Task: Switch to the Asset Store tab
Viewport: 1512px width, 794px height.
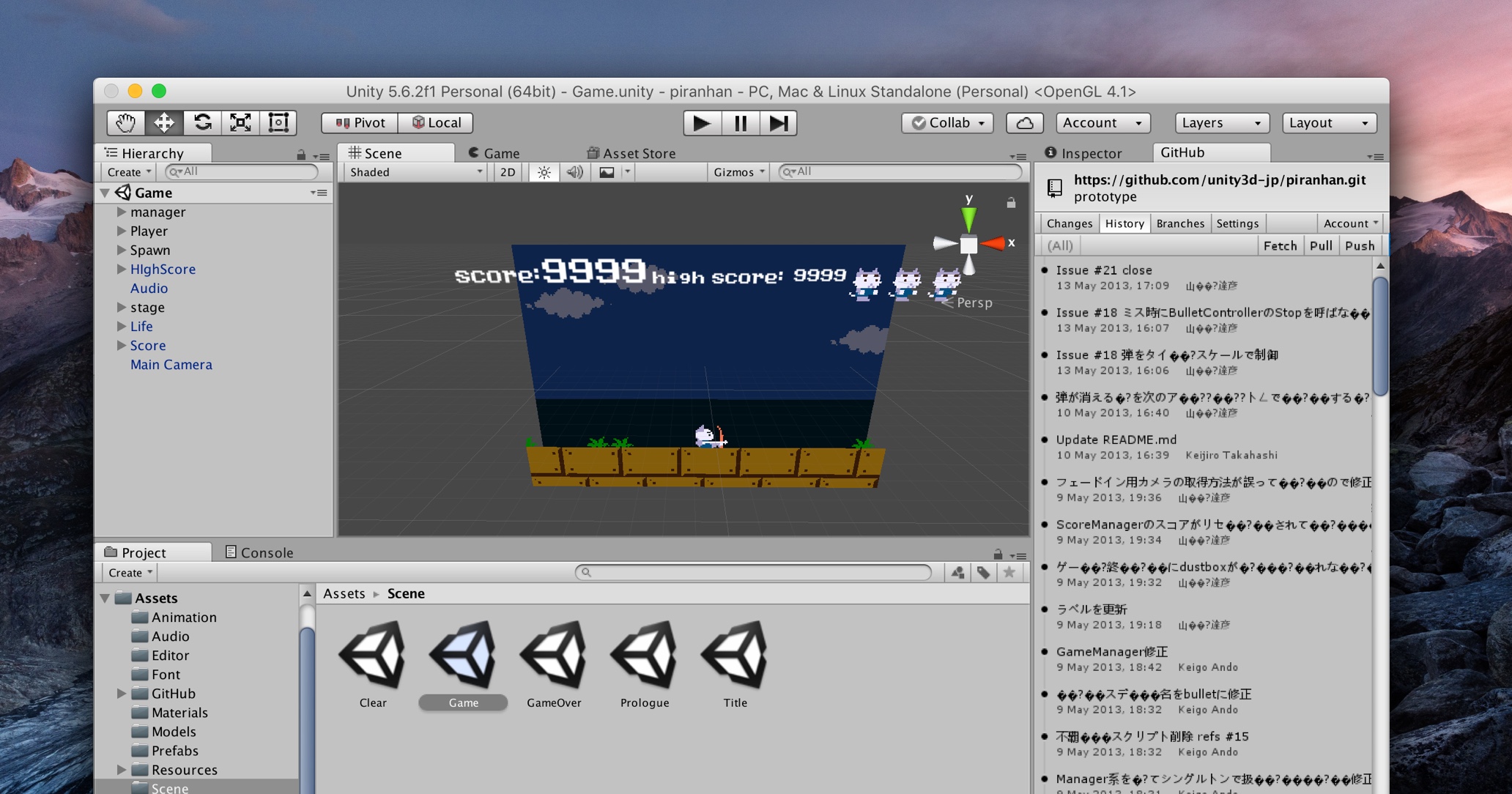Action: click(x=631, y=153)
